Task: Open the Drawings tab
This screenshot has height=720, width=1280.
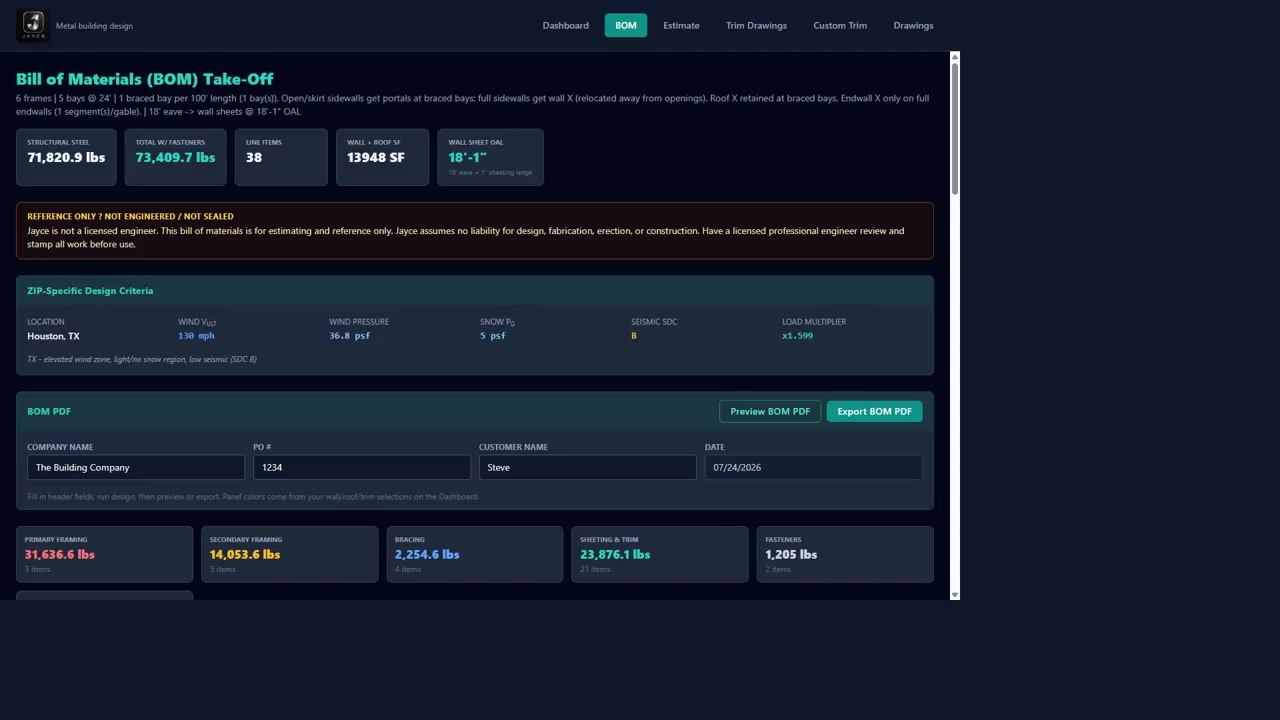Action: pos(913,25)
